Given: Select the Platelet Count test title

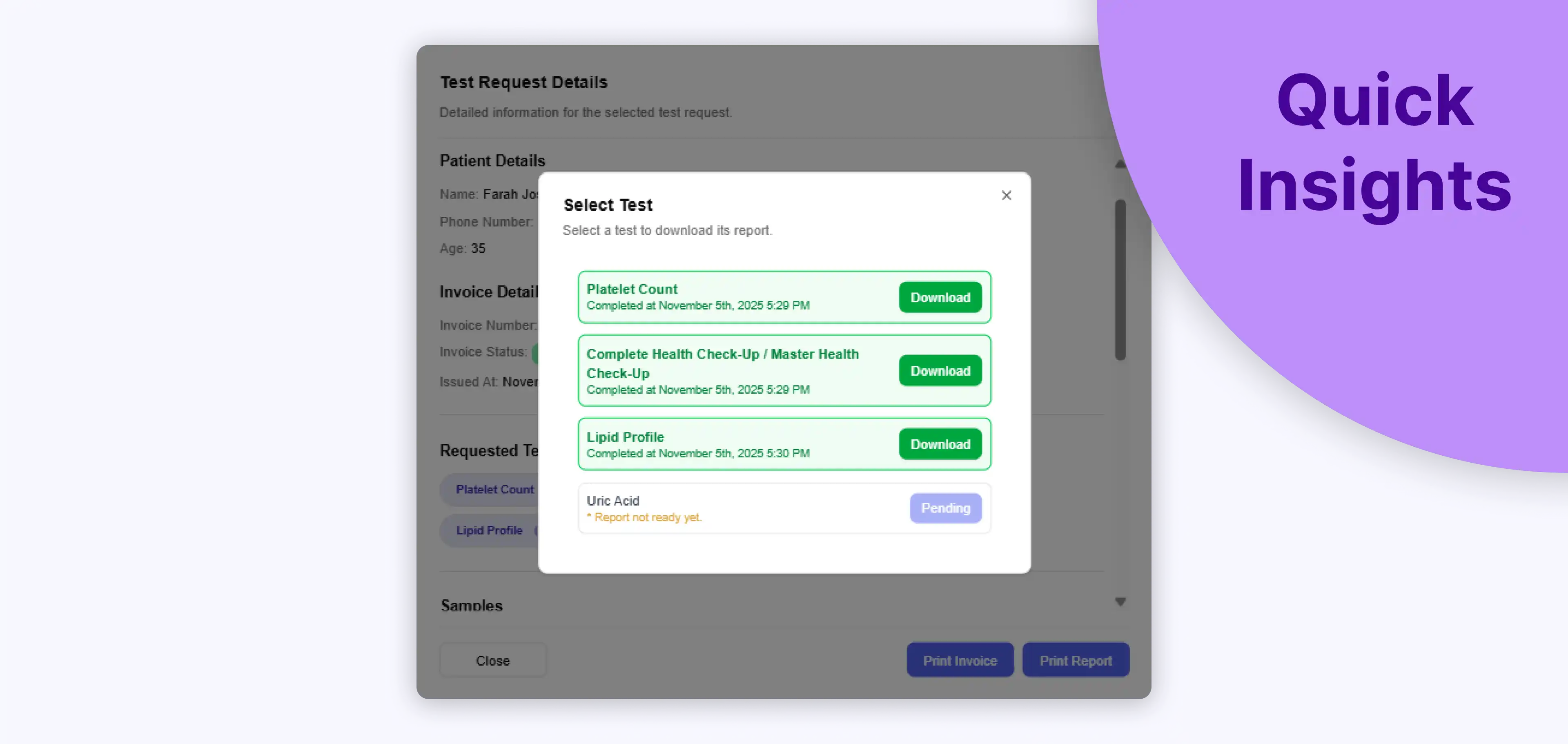Looking at the screenshot, I should coord(632,289).
